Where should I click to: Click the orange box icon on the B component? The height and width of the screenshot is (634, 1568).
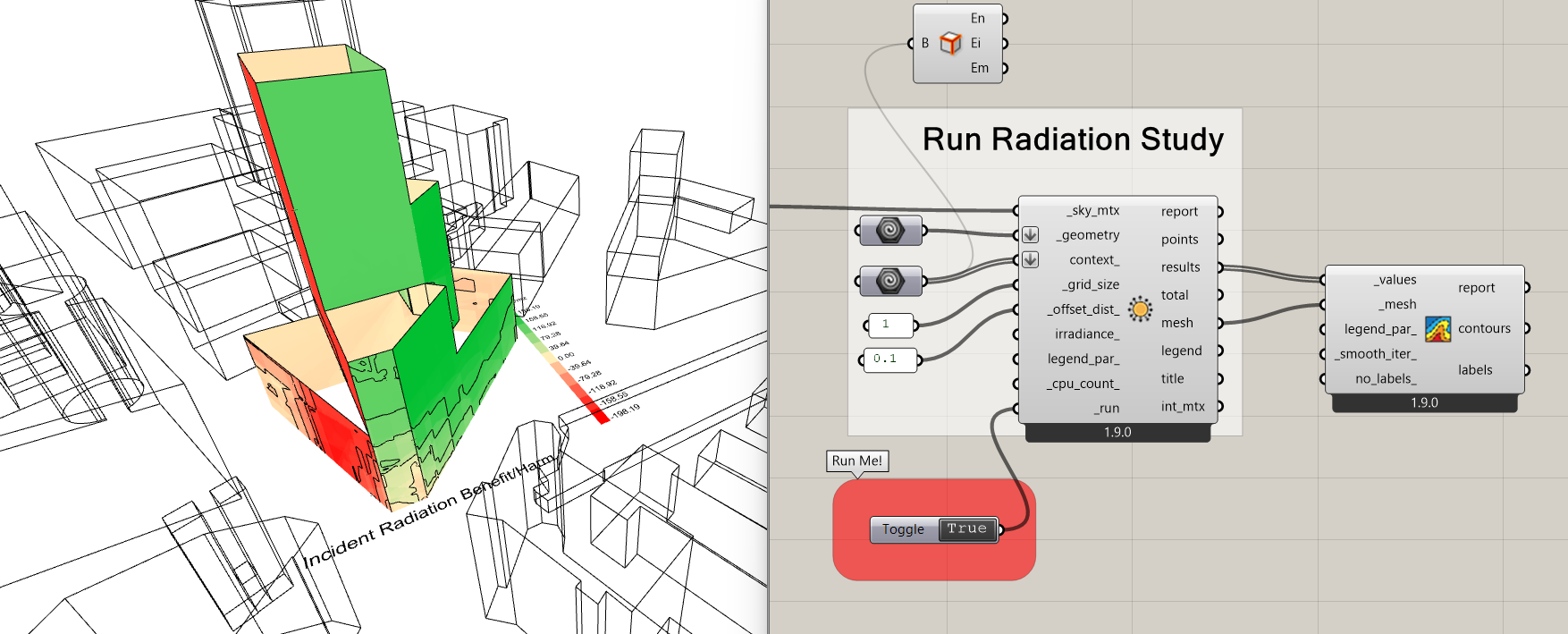(x=950, y=43)
